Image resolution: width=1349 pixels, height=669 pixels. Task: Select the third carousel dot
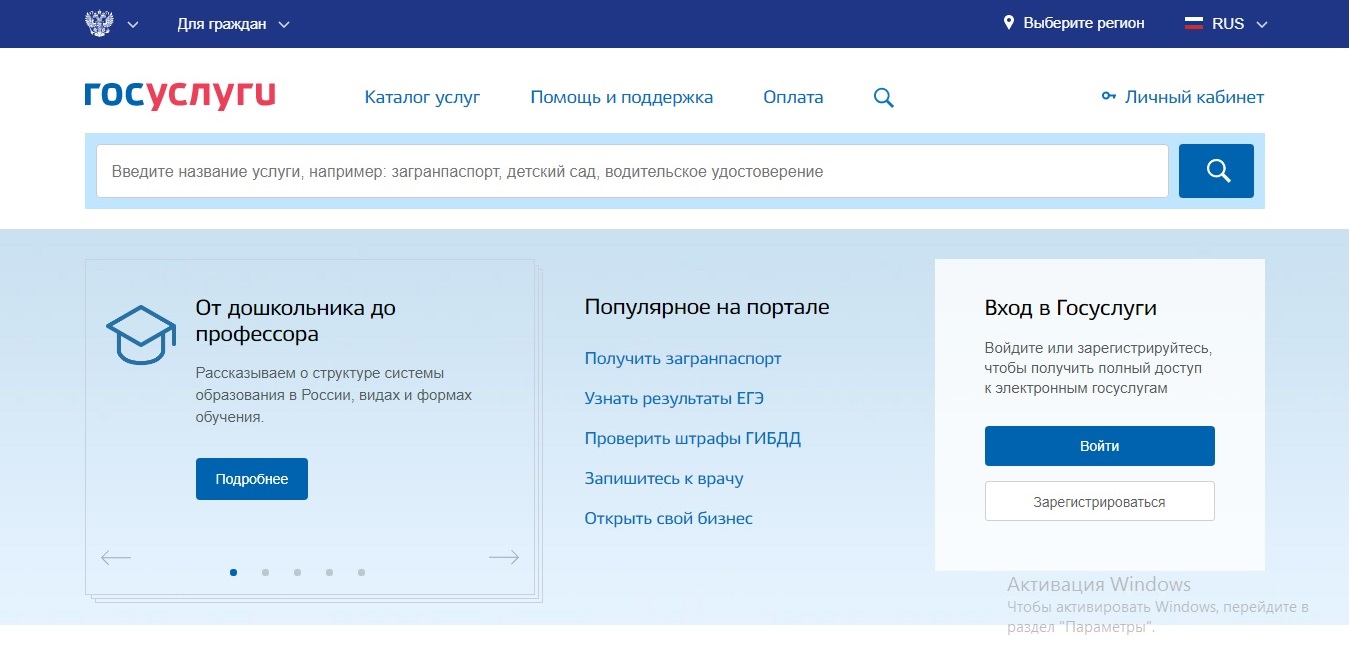[x=297, y=573]
